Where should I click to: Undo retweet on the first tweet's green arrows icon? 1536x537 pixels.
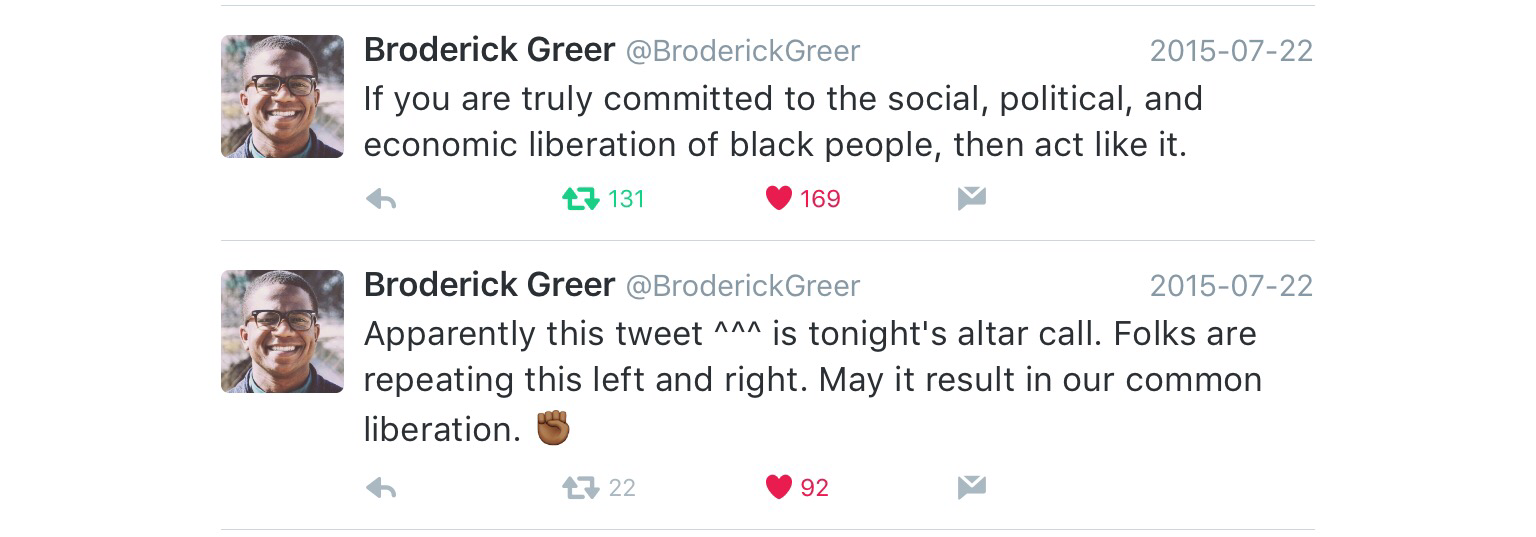tap(580, 200)
